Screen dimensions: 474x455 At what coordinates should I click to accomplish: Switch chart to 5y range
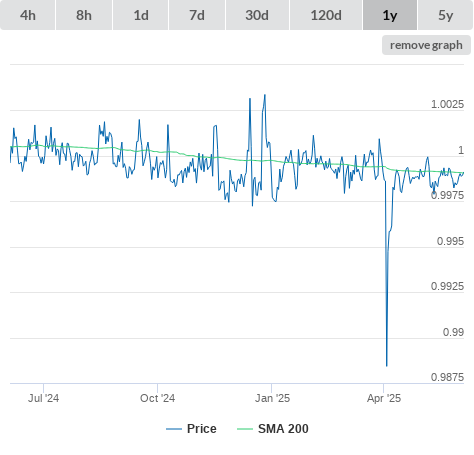click(x=446, y=15)
